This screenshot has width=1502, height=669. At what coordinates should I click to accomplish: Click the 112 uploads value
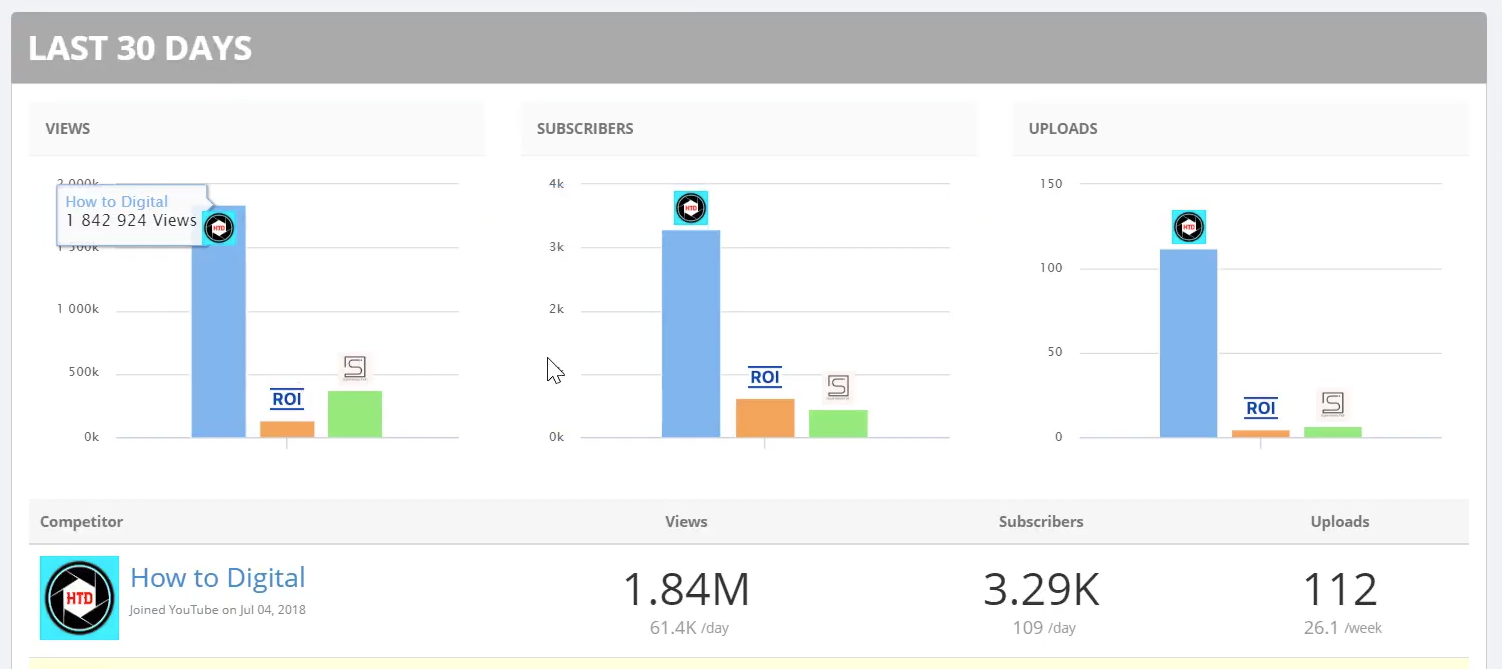pyautogui.click(x=1340, y=590)
